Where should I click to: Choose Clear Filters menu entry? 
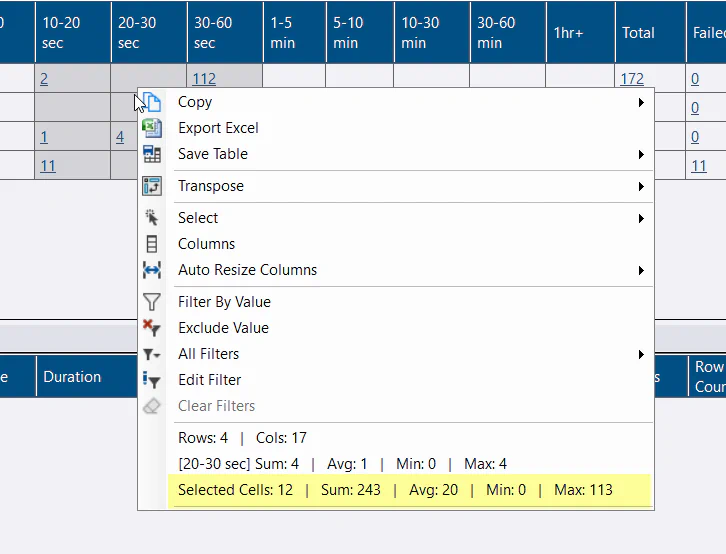396,406
